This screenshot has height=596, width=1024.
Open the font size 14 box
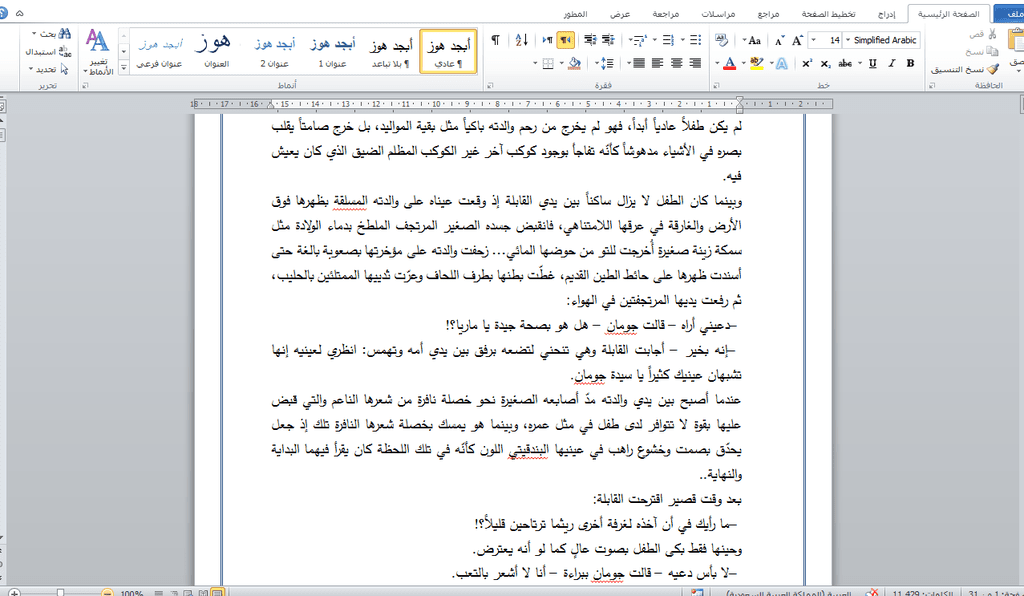[x=826, y=40]
